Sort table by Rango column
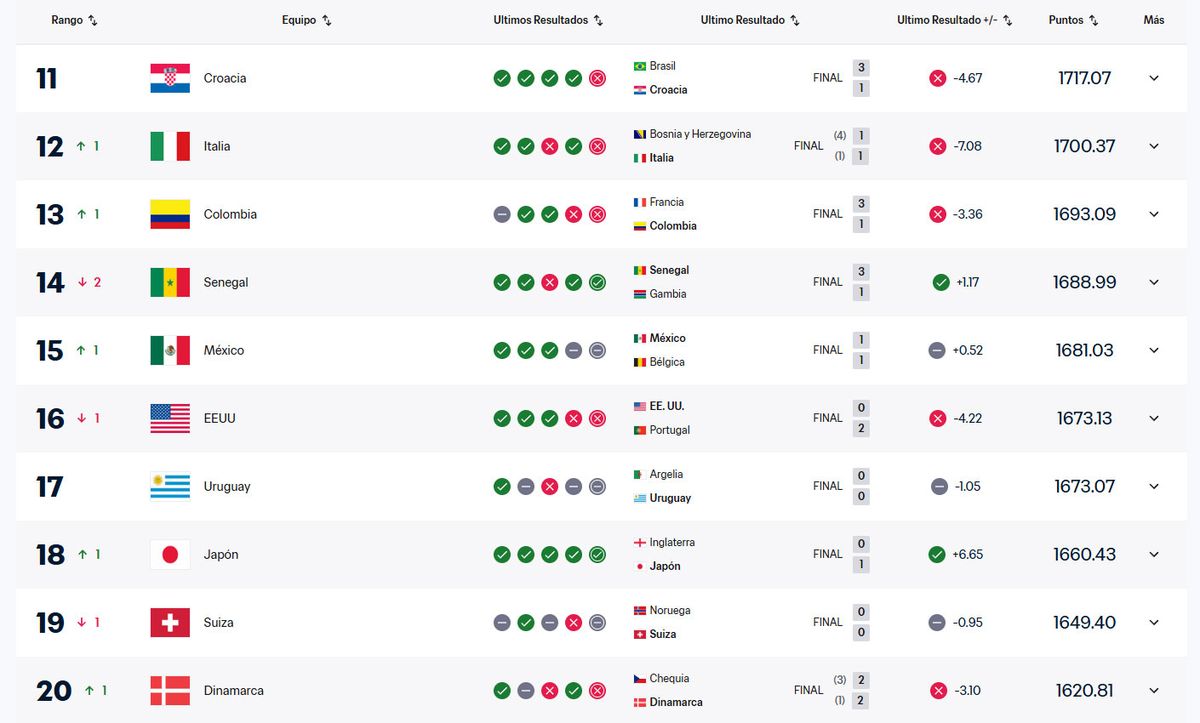Screen dimensions: 1200x723 [74, 20]
